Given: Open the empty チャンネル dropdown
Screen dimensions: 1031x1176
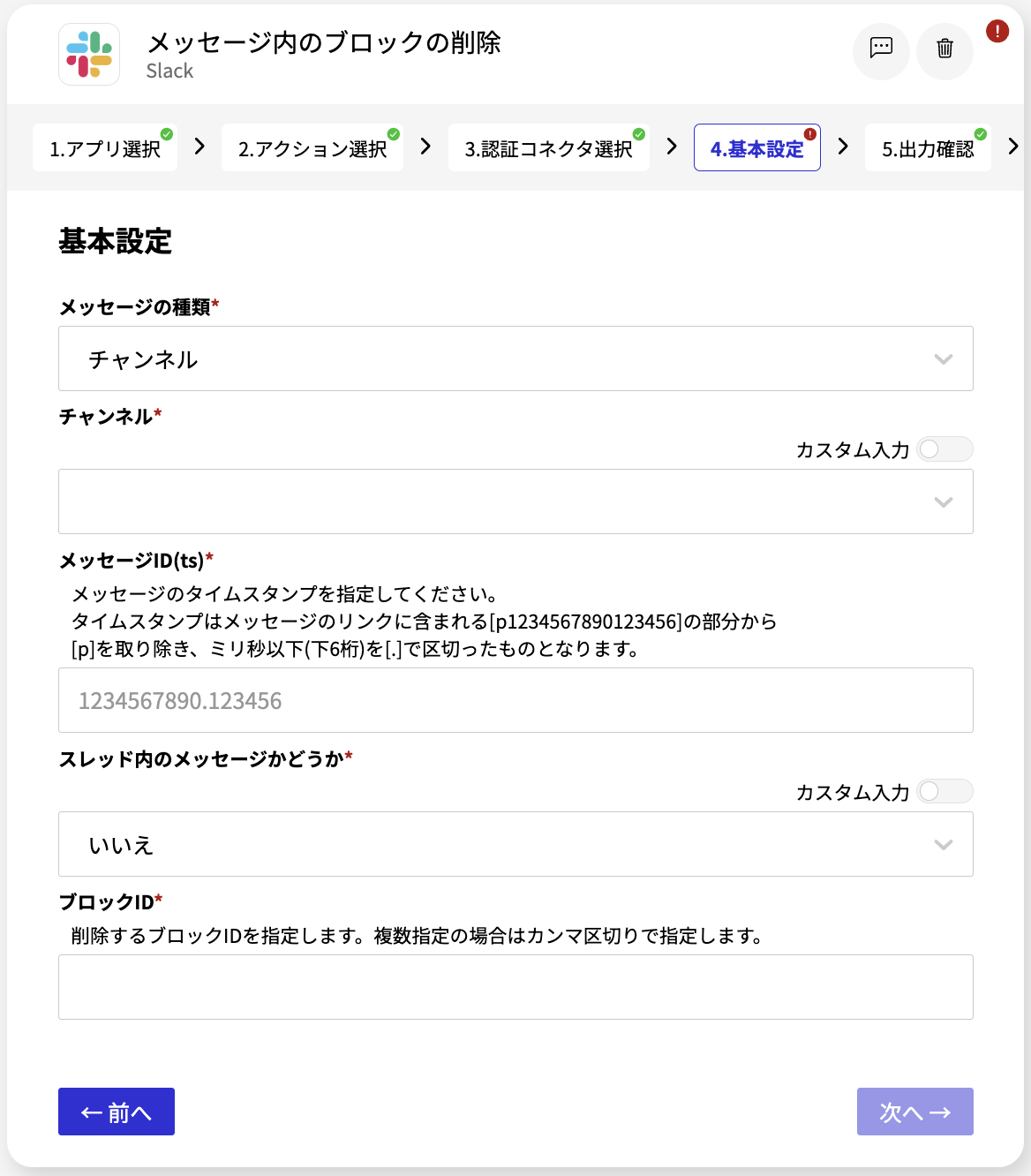Looking at the screenshot, I should coord(515,501).
